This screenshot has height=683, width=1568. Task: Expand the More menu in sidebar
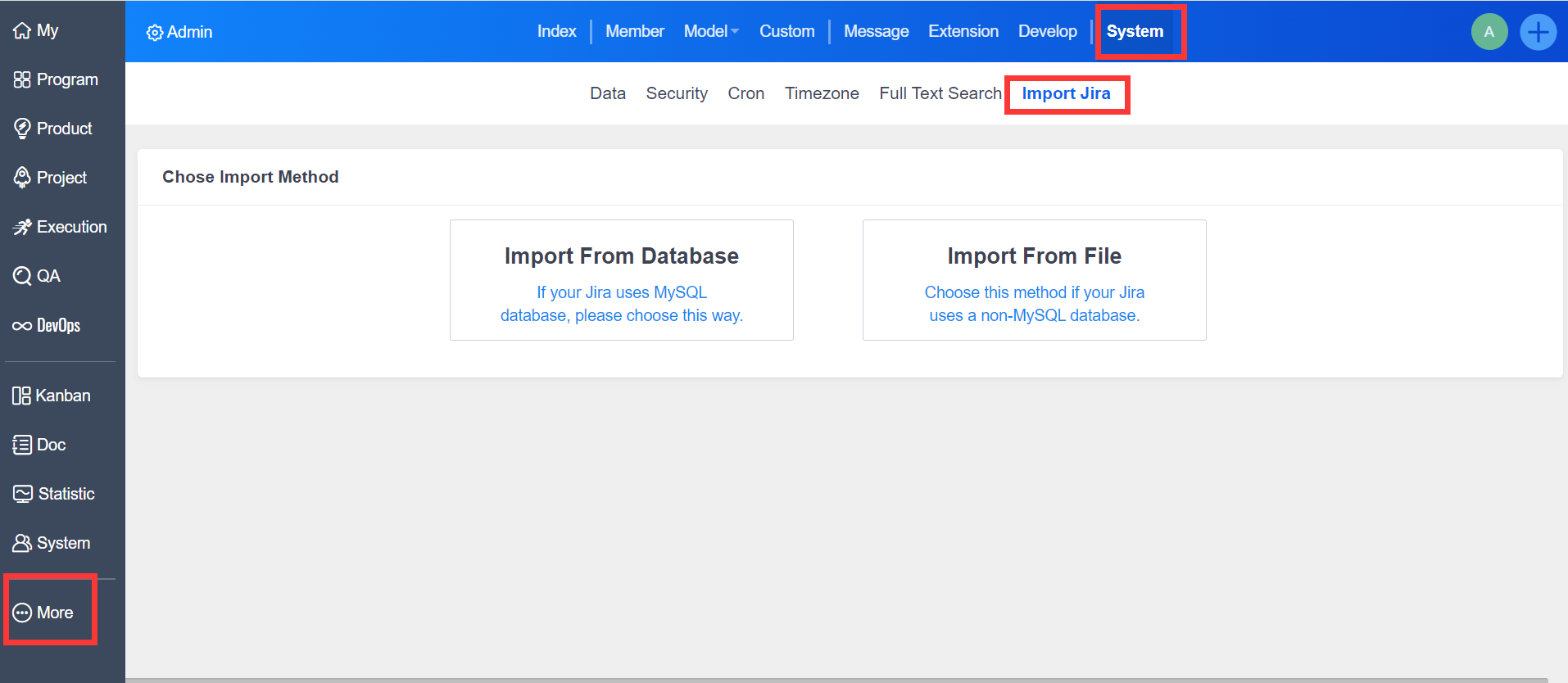(x=45, y=613)
